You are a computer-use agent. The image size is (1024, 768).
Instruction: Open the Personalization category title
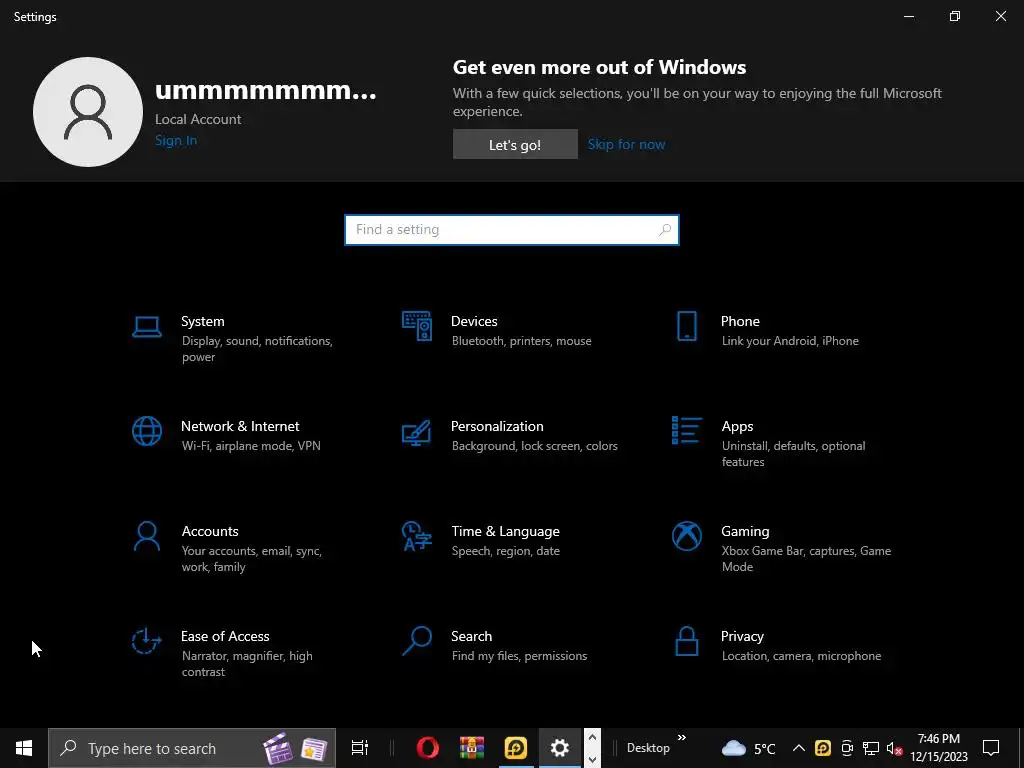point(497,426)
